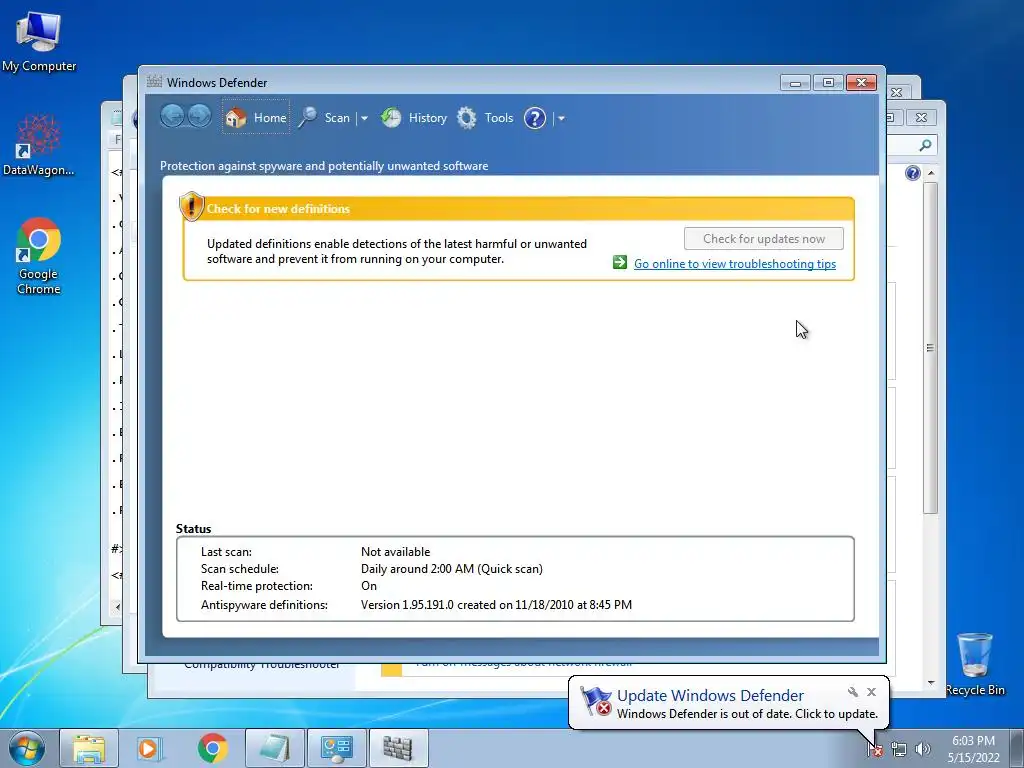Click the Check for updates now button
Screen dimensions: 1024x768
[763, 238]
